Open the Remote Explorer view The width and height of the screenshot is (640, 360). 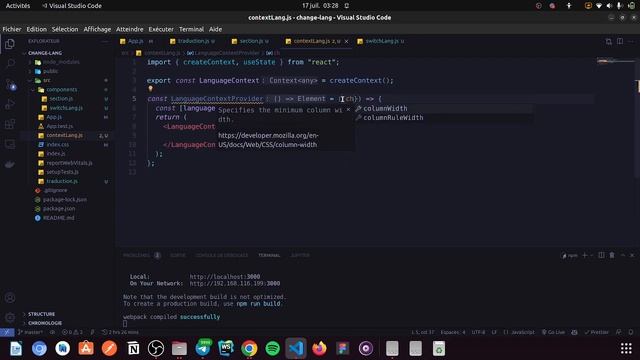coord(10,144)
